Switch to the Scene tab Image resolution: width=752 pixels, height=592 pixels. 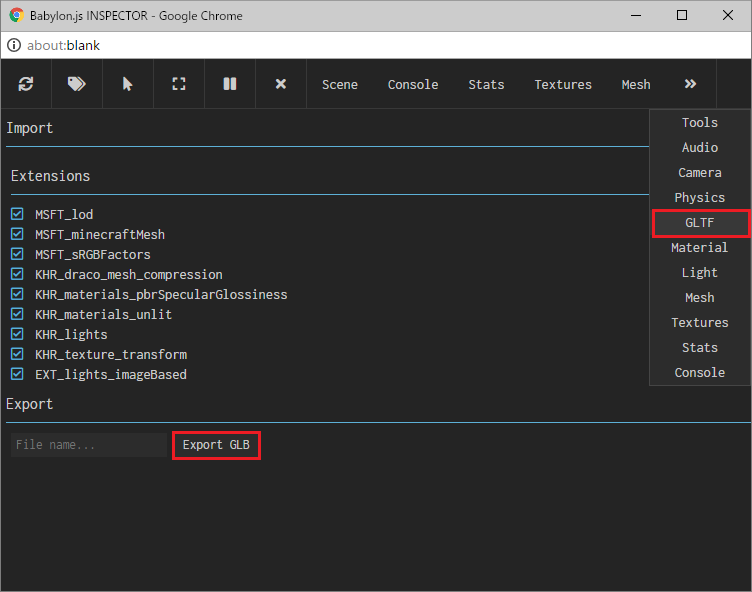(x=340, y=84)
